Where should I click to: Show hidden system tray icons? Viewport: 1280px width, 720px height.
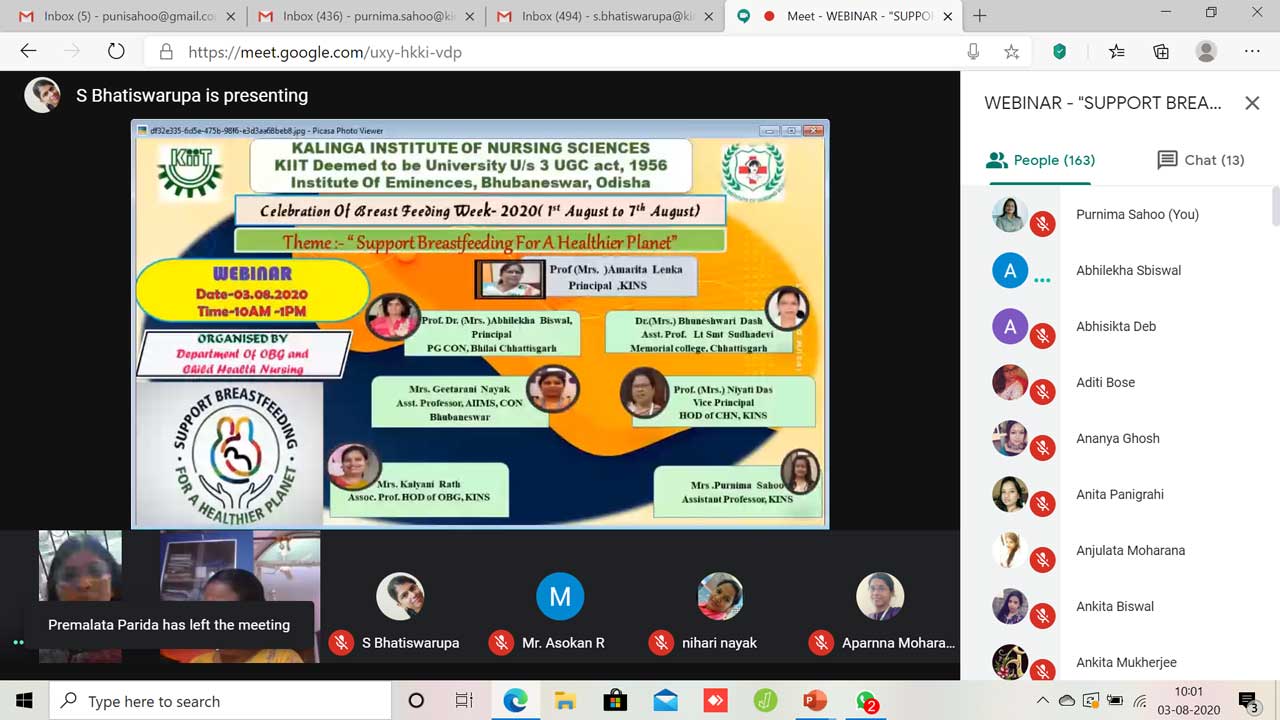(1043, 701)
